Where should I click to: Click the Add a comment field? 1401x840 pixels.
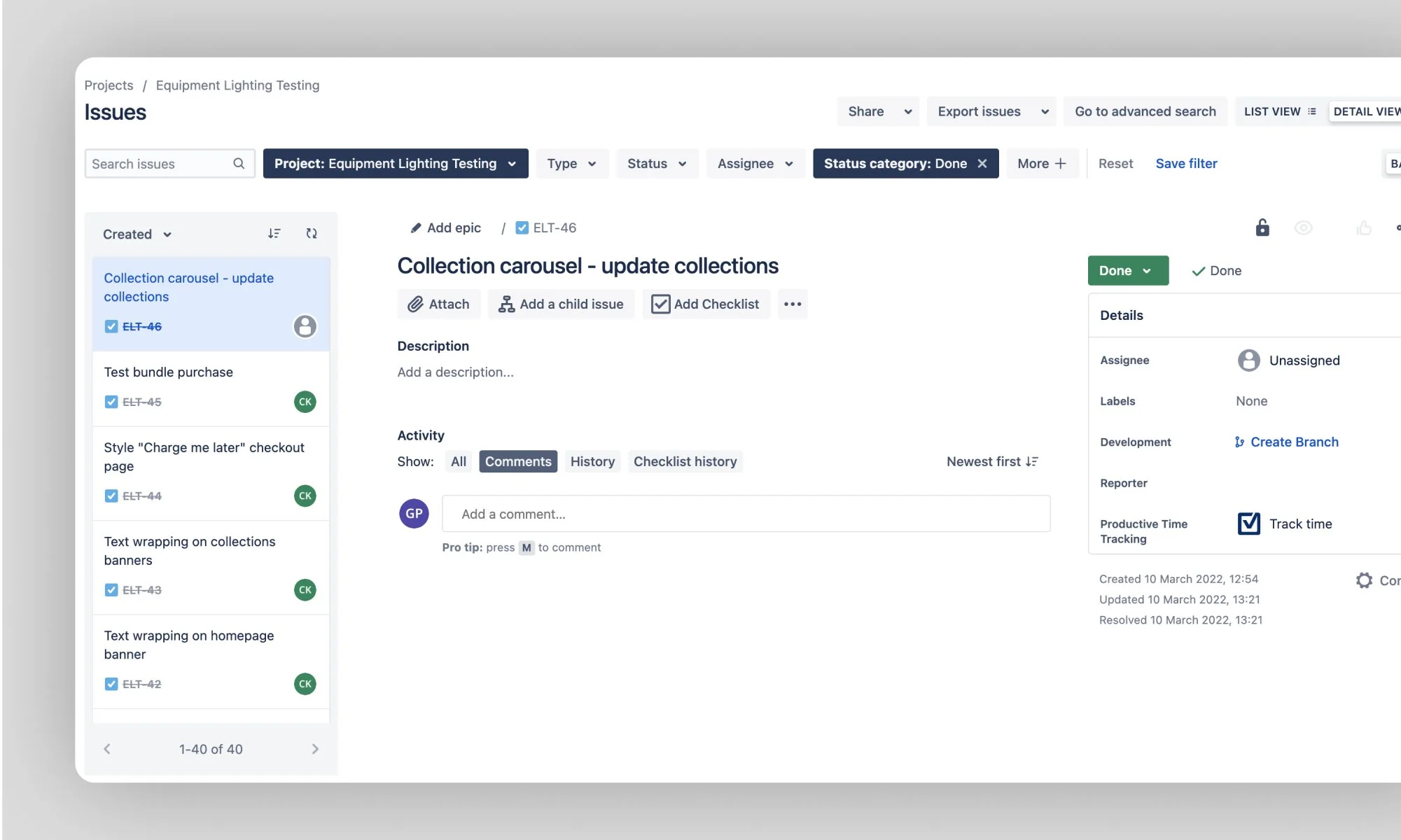(x=746, y=514)
